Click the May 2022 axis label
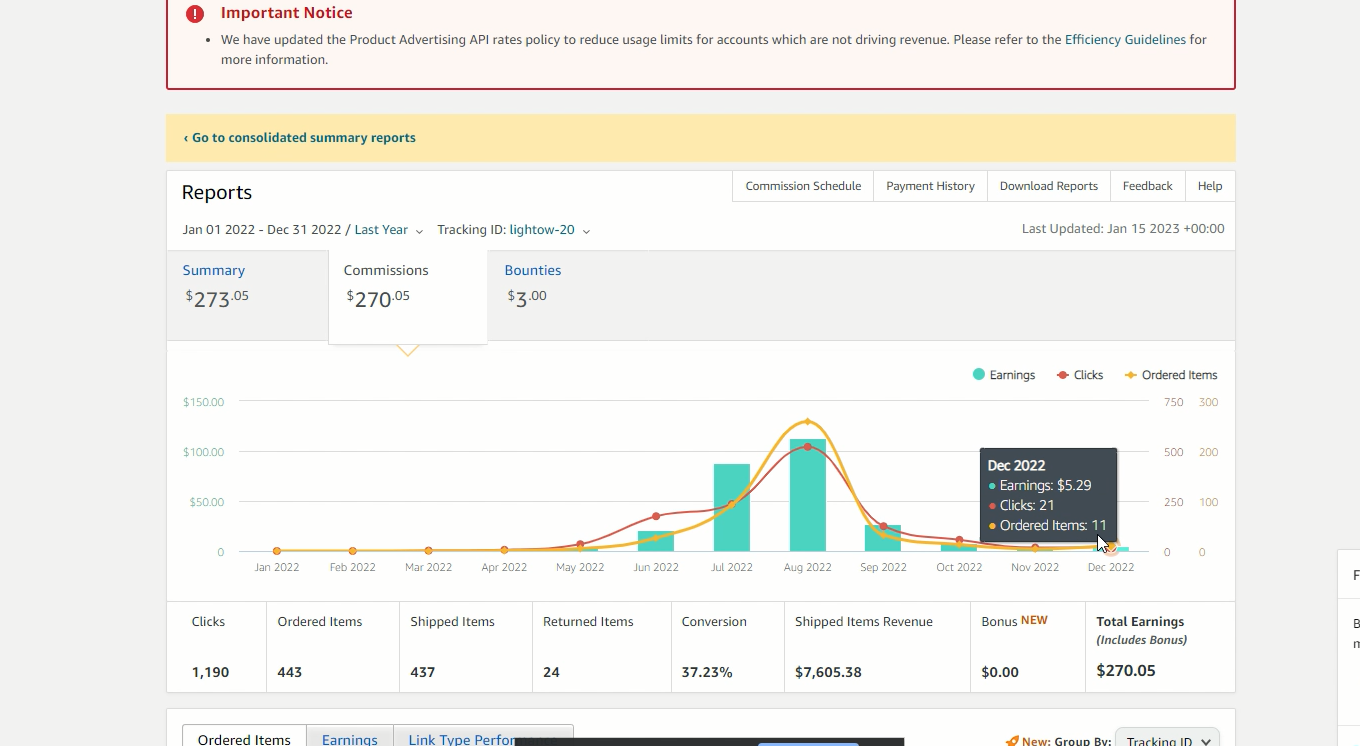1360x746 pixels. point(580,567)
